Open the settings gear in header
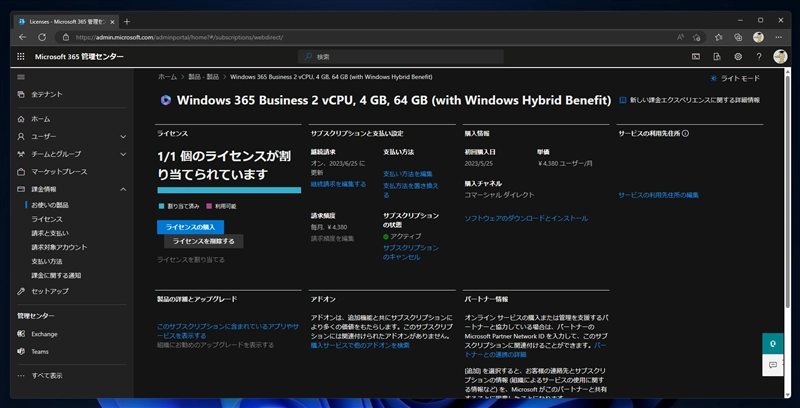 (x=738, y=57)
